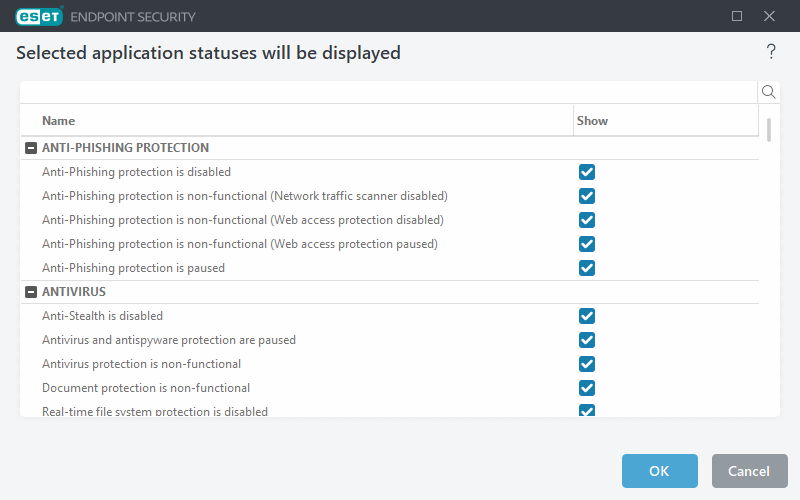Click the search magnifier icon
The width and height of the screenshot is (800, 500).
point(769,92)
